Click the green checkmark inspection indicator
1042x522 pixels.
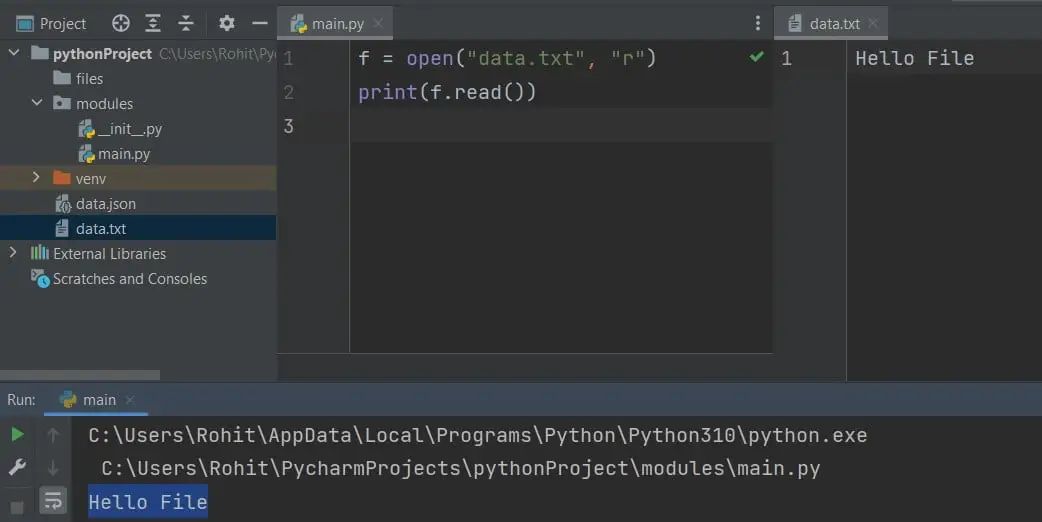click(756, 57)
